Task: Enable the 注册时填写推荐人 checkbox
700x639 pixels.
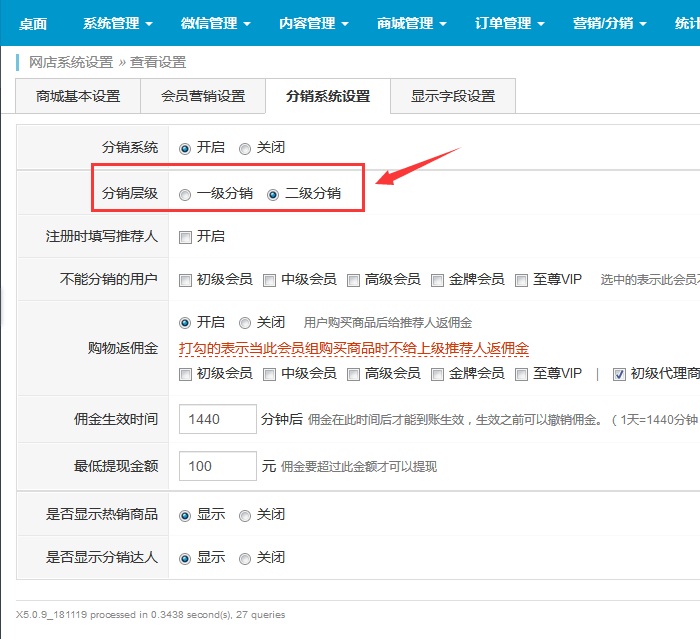Action: pyautogui.click(x=185, y=237)
